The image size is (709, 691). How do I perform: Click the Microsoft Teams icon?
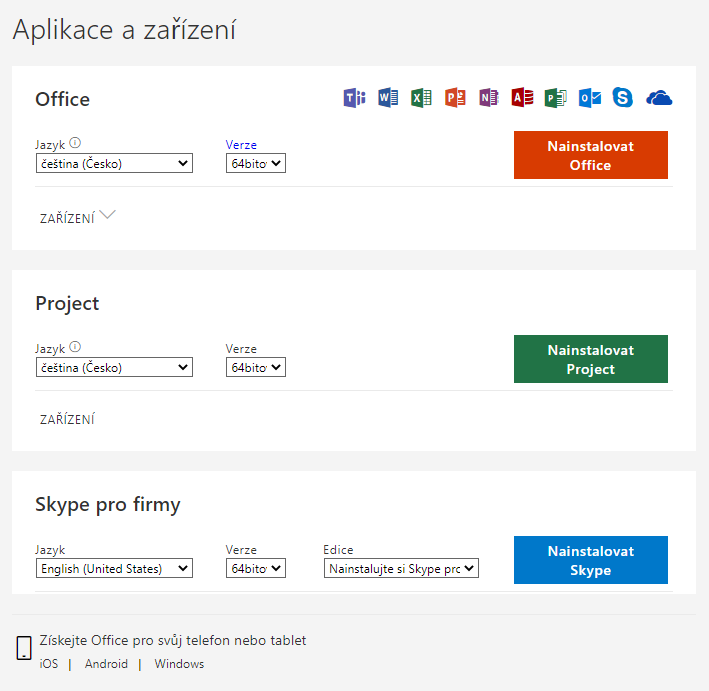coord(354,98)
